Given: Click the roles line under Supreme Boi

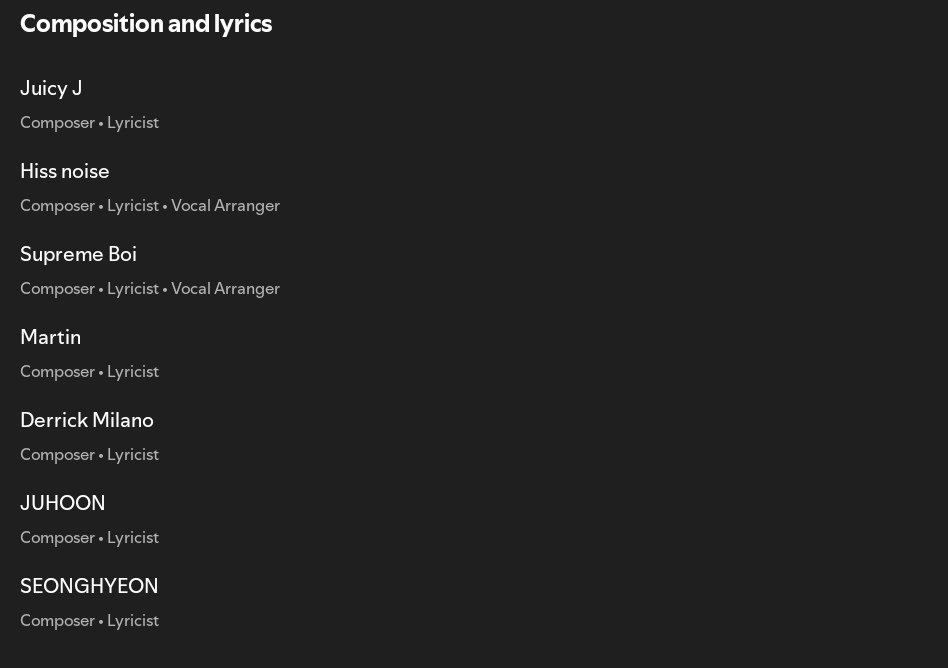Looking at the screenshot, I should pyautogui.click(x=150, y=288).
